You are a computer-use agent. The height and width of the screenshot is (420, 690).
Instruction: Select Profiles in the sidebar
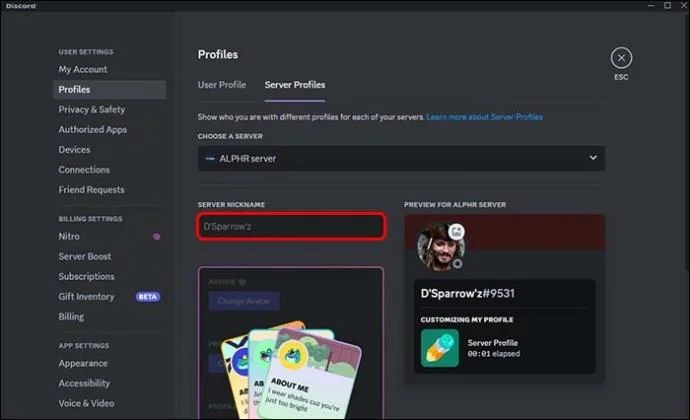click(x=110, y=89)
